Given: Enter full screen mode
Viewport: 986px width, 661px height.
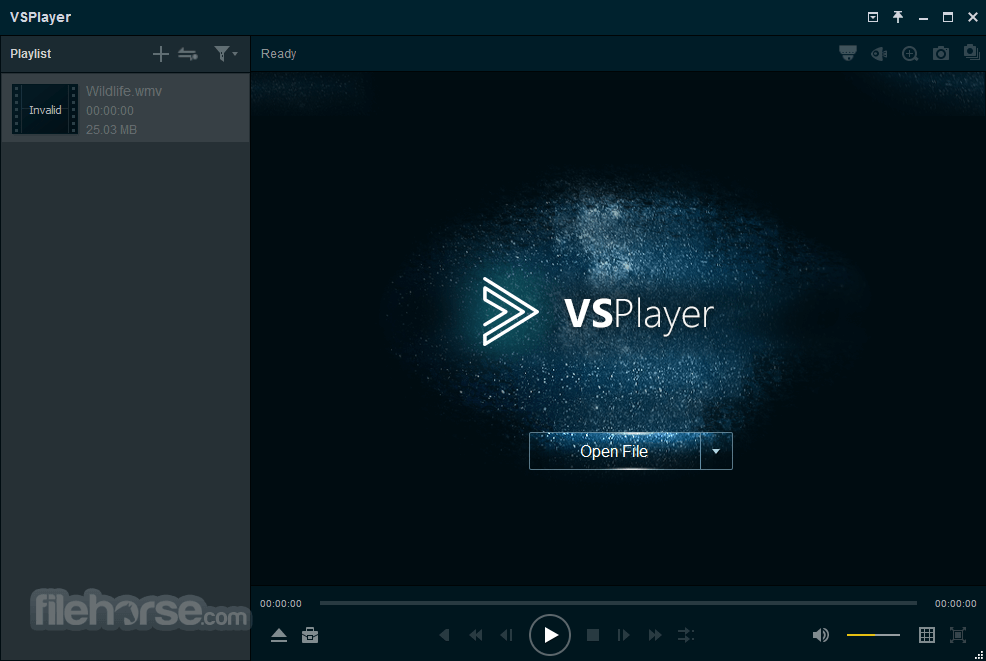Looking at the screenshot, I should [x=958, y=635].
